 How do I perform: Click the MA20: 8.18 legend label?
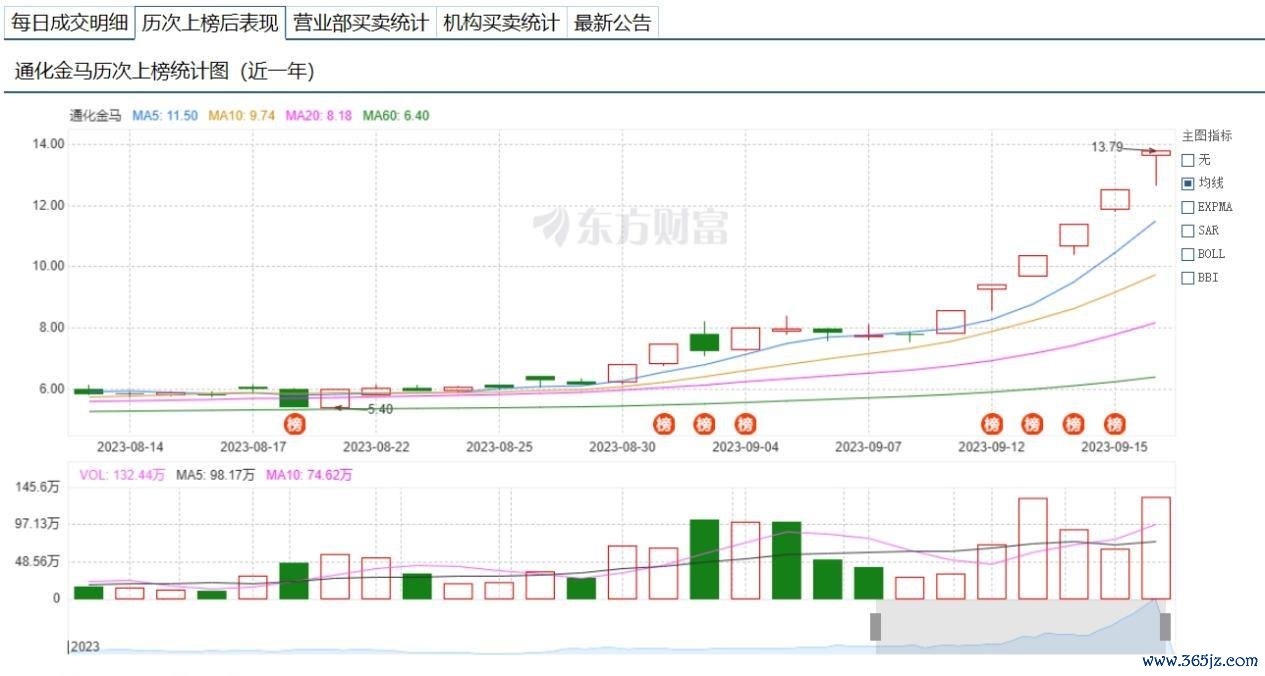(319, 116)
